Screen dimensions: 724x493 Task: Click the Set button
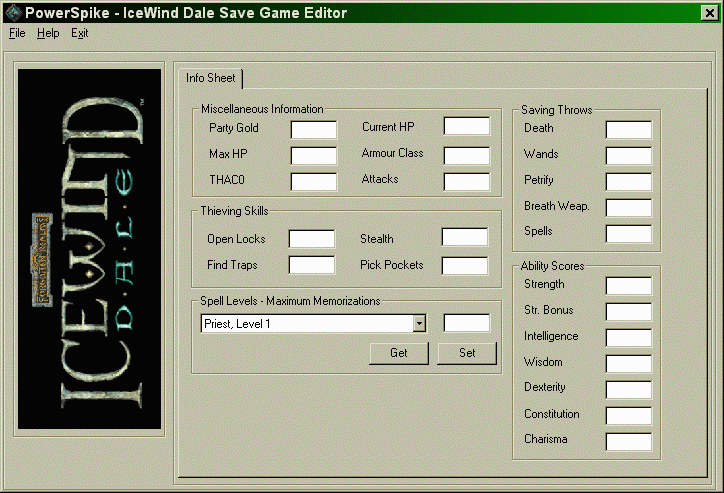pyautogui.click(x=467, y=353)
